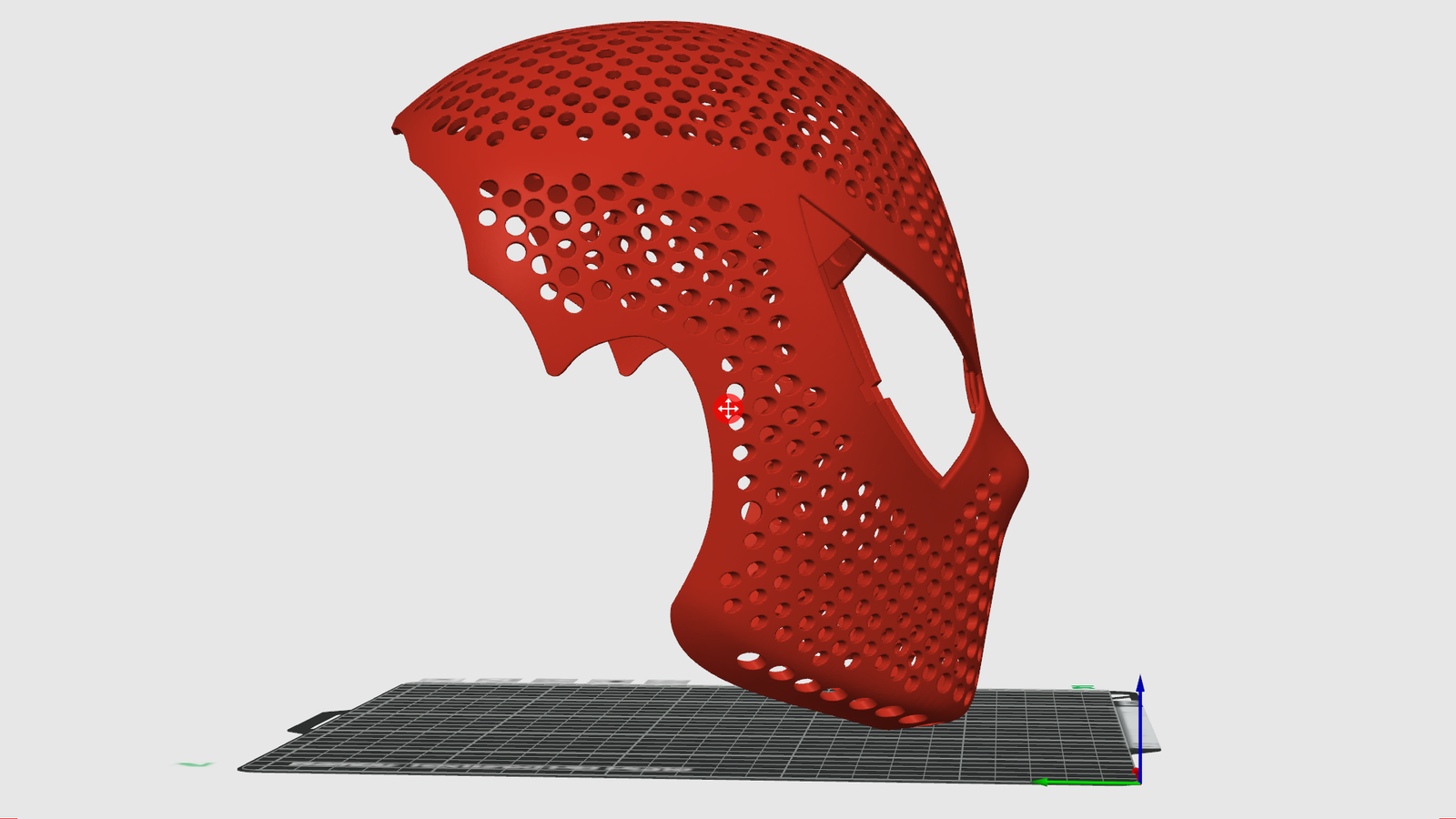Click the green marker left of the build plate
This screenshot has height=819, width=1456.
click(x=194, y=764)
